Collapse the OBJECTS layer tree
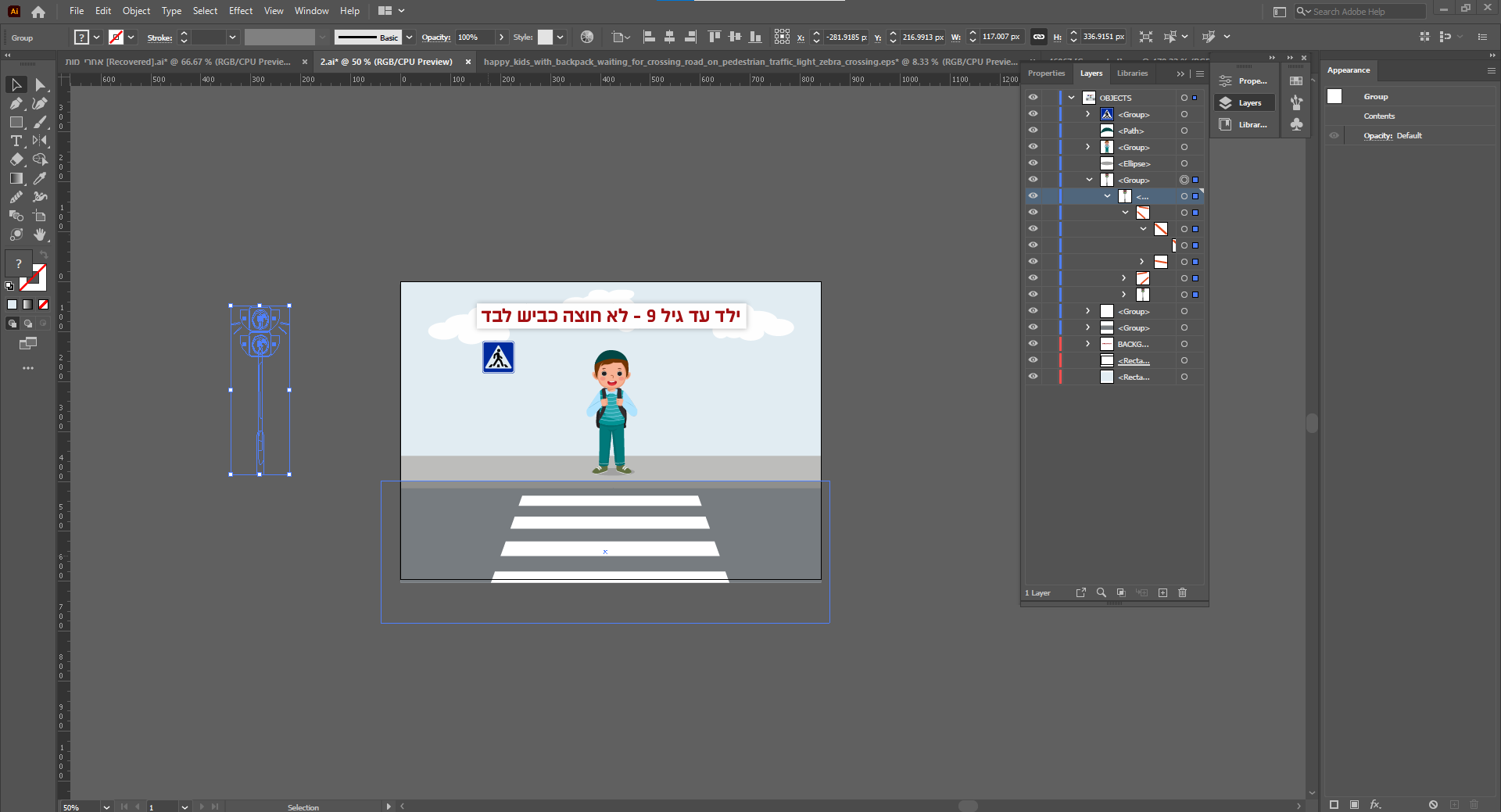Screen dimensions: 1501x812 point(1071,98)
